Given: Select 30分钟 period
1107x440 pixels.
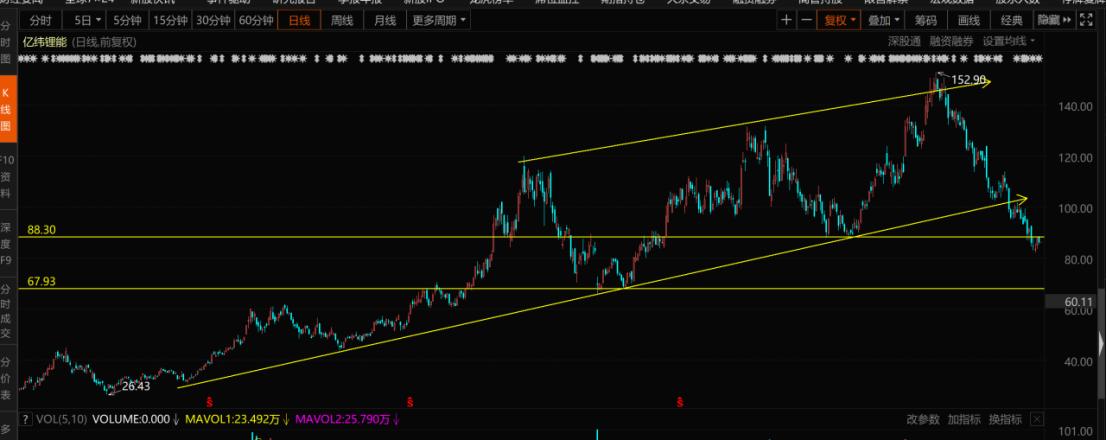Looking at the screenshot, I should pyautogui.click(x=213, y=20).
